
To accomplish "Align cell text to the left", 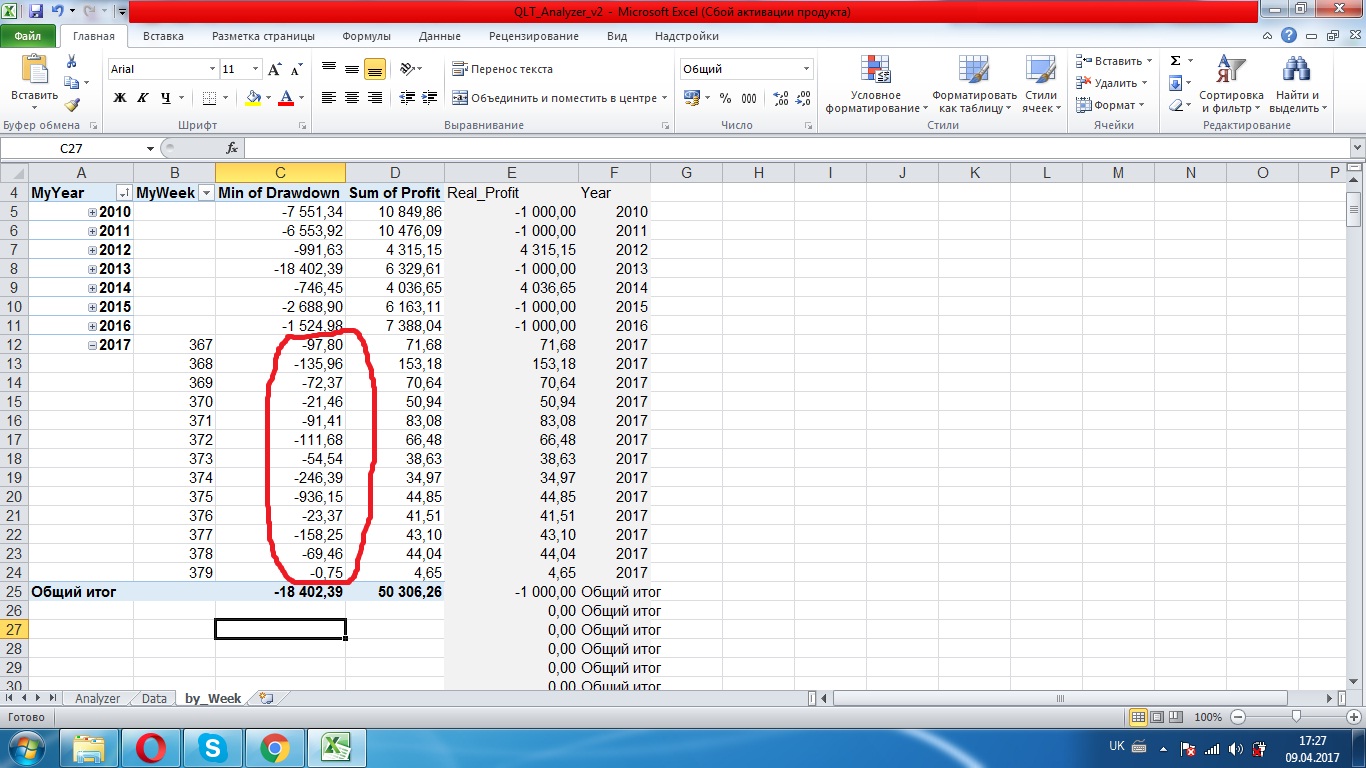I will click(x=329, y=98).
